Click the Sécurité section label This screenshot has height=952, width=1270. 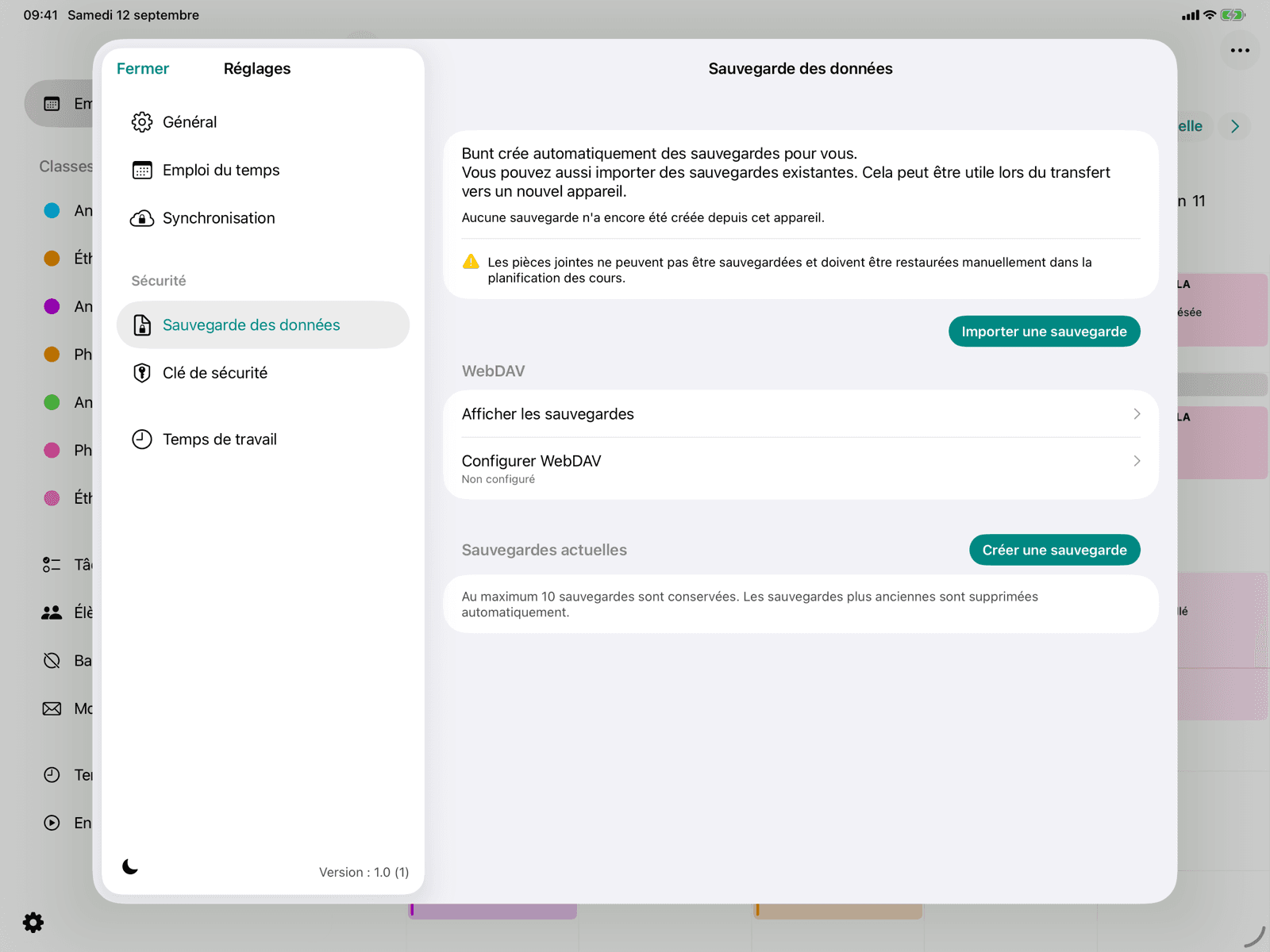point(159,281)
